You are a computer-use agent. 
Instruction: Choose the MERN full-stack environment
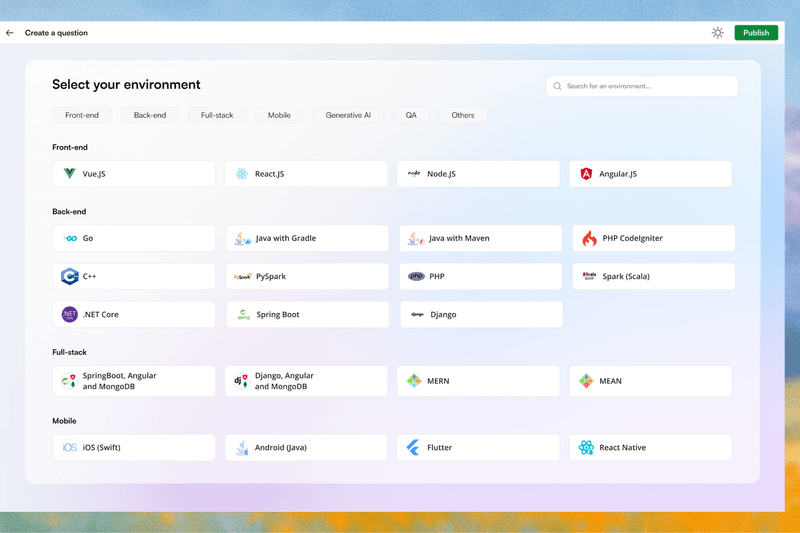(478, 381)
